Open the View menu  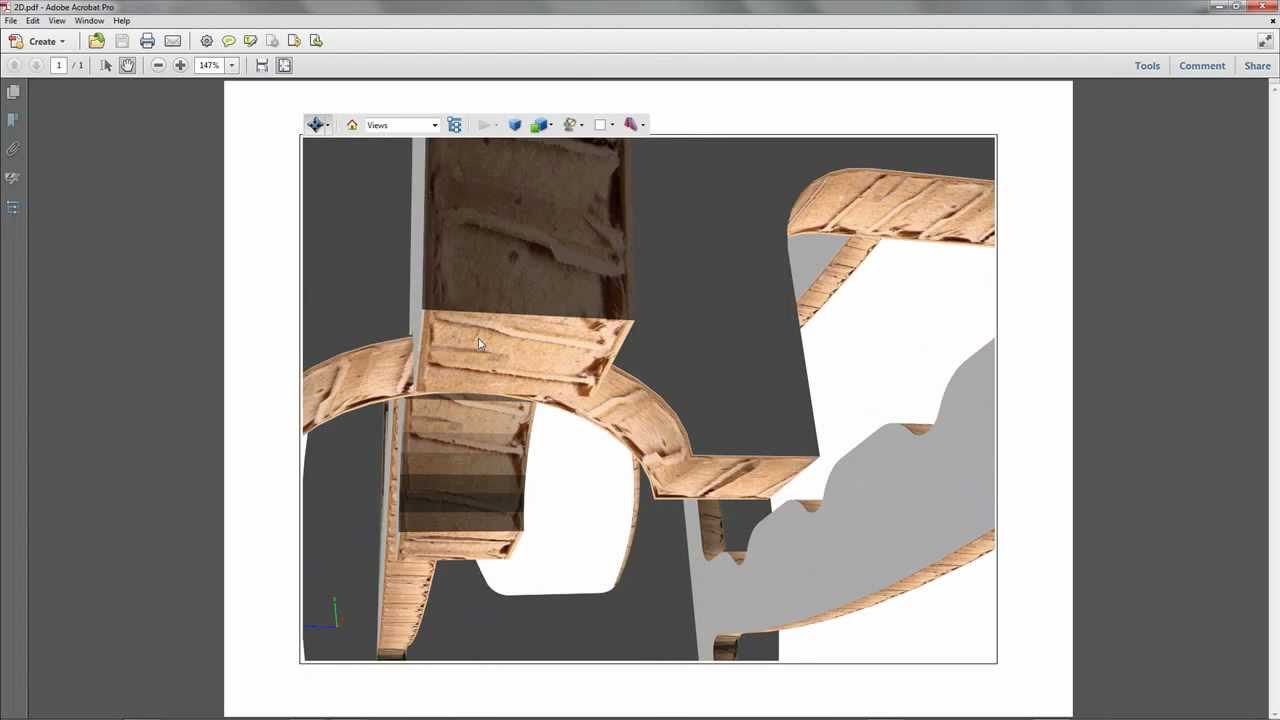tap(57, 20)
